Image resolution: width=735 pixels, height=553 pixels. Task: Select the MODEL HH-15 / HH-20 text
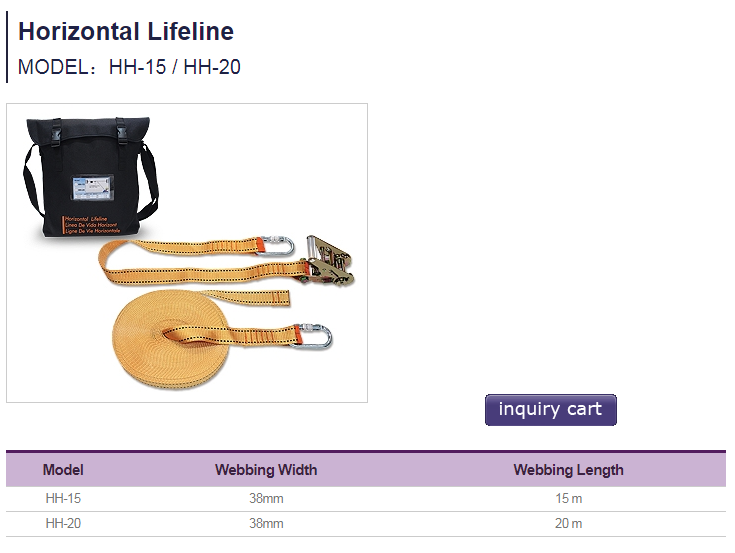pos(129,67)
